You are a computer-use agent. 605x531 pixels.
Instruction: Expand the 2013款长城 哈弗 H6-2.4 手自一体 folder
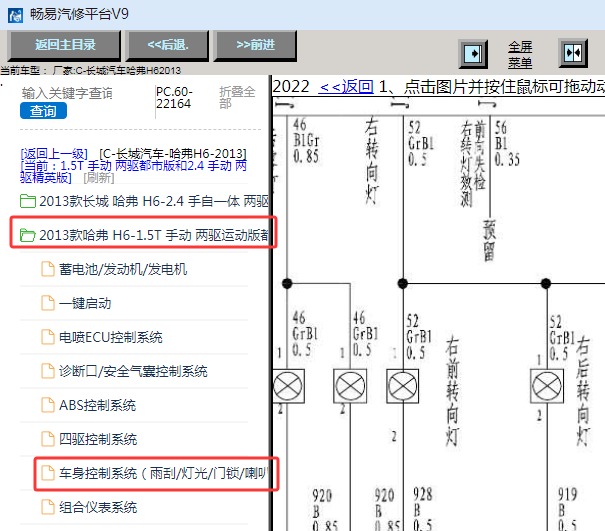(x=144, y=201)
